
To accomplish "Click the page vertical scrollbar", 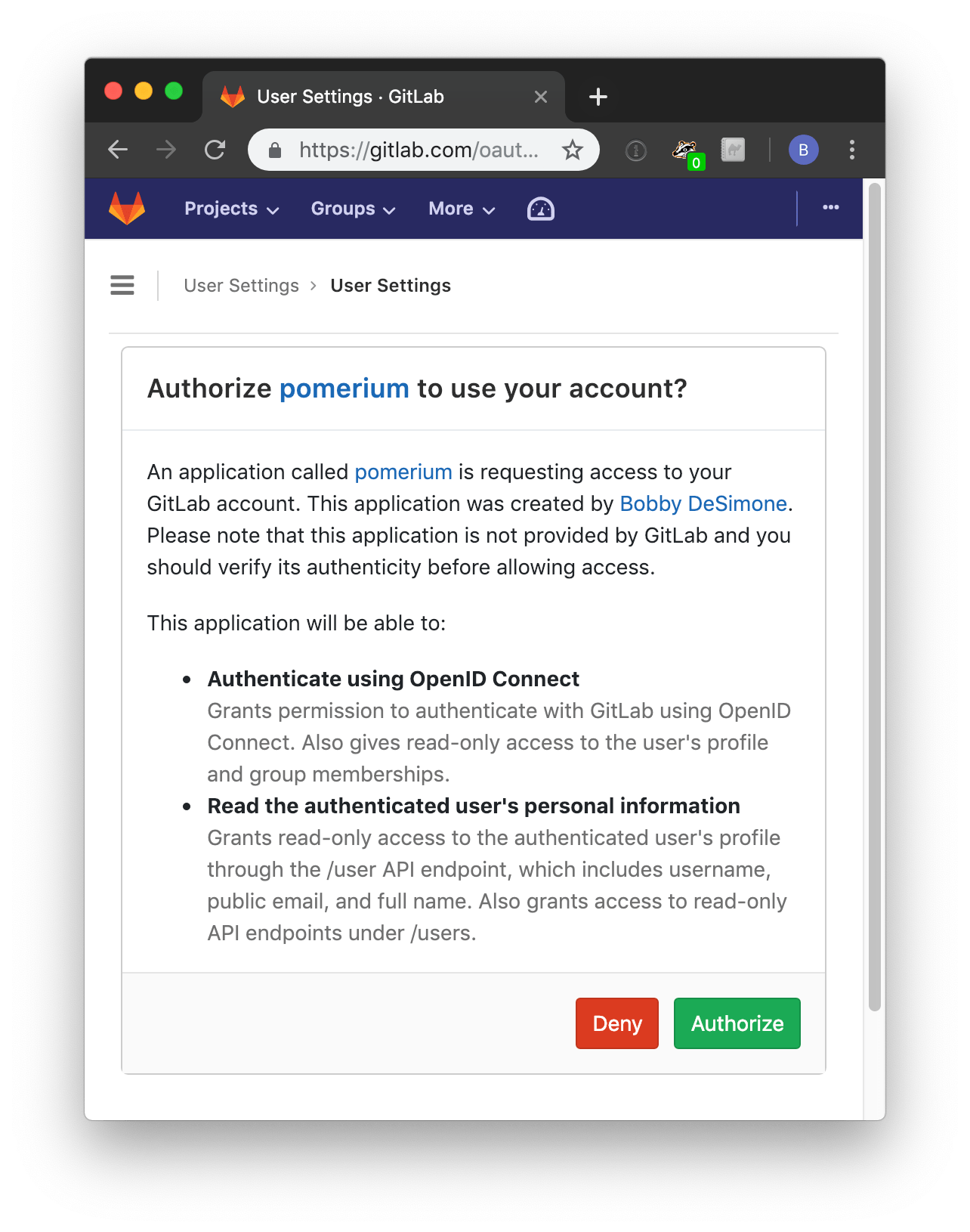I will [875, 596].
